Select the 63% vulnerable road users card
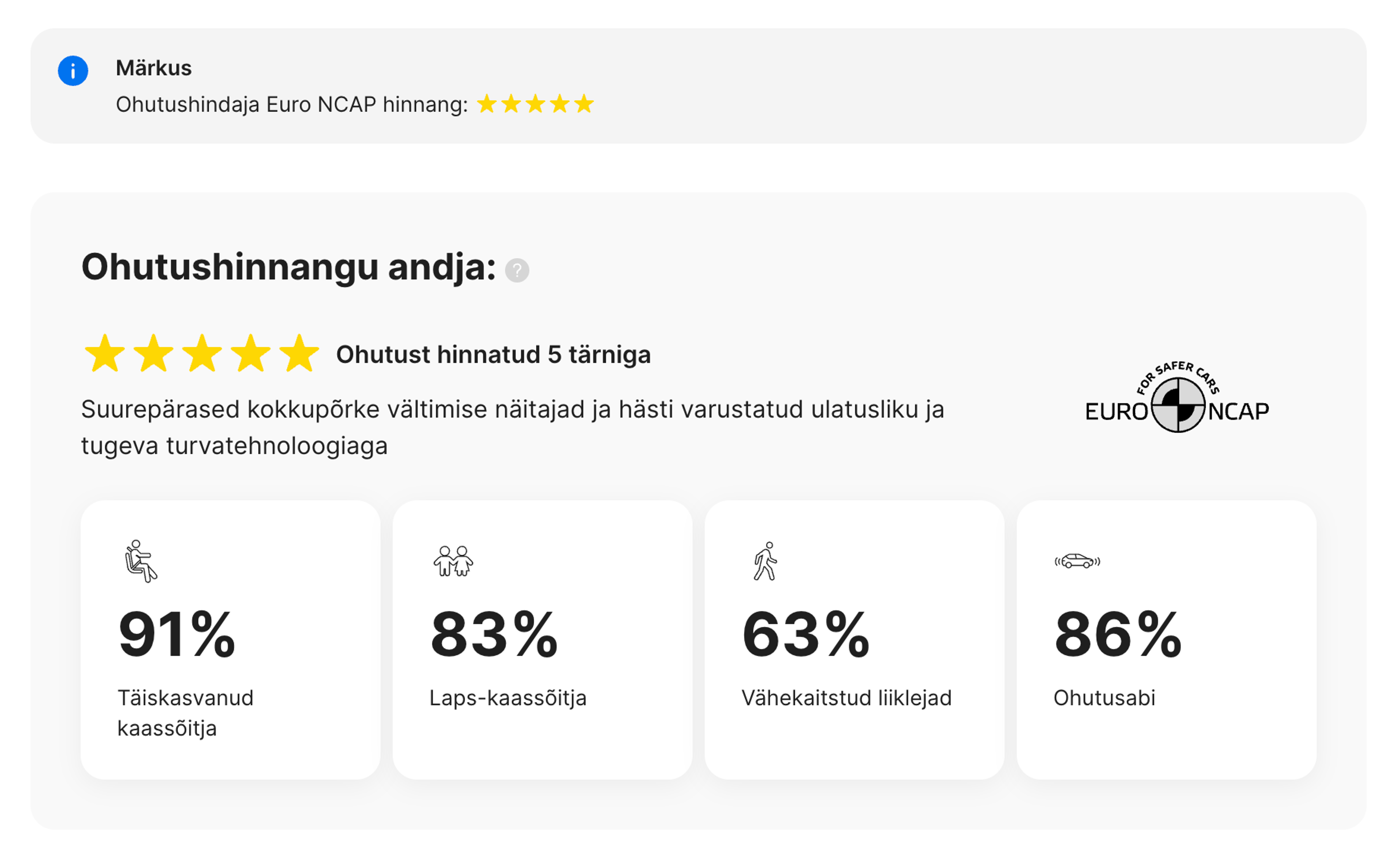Image resolution: width=1400 pixels, height=859 pixels. click(x=854, y=639)
